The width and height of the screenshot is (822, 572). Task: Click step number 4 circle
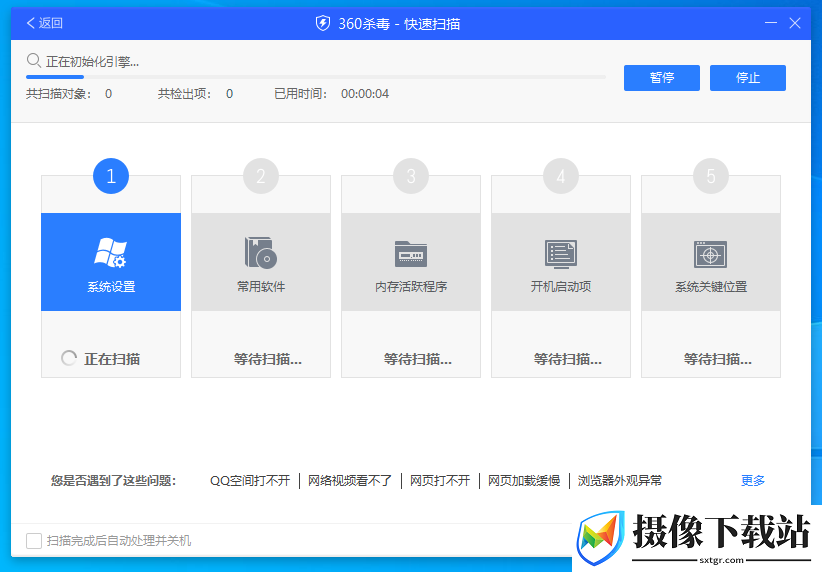click(560, 176)
